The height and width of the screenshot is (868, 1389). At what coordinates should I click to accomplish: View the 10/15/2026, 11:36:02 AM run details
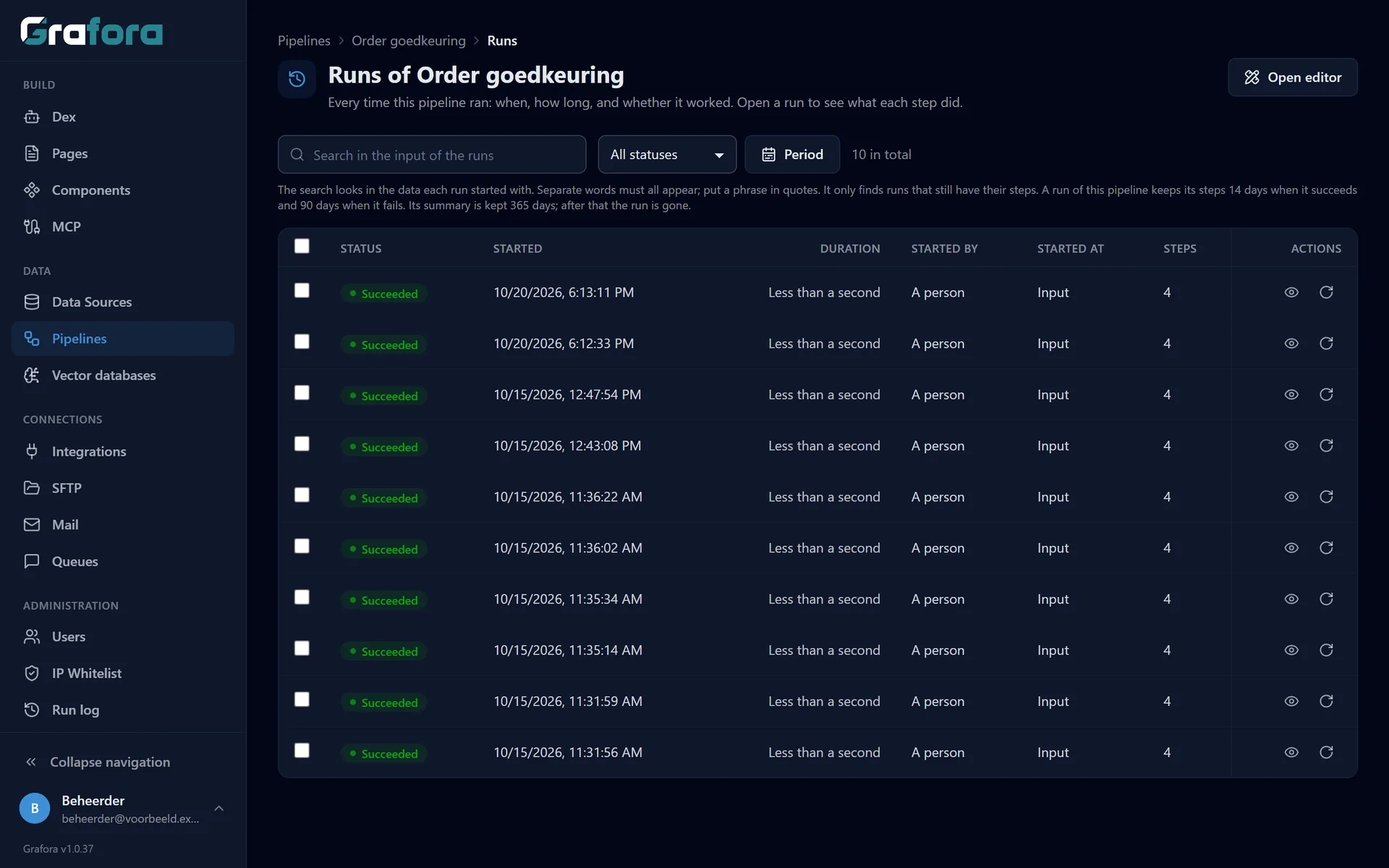pos(1291,548)
